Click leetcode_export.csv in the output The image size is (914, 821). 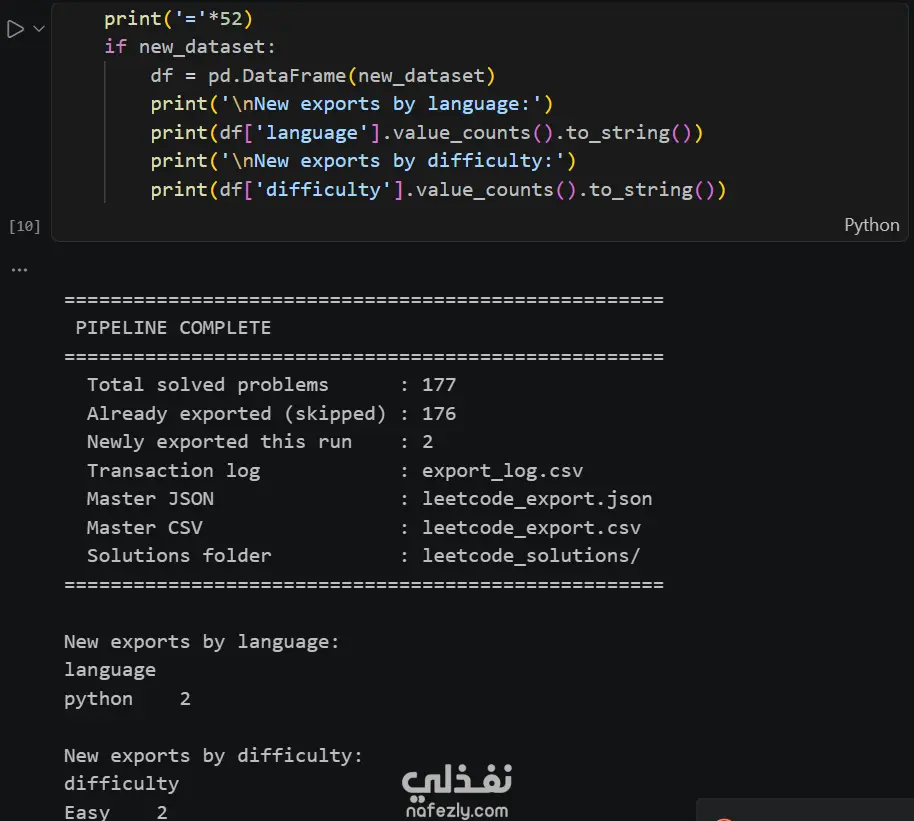[531, 528]
